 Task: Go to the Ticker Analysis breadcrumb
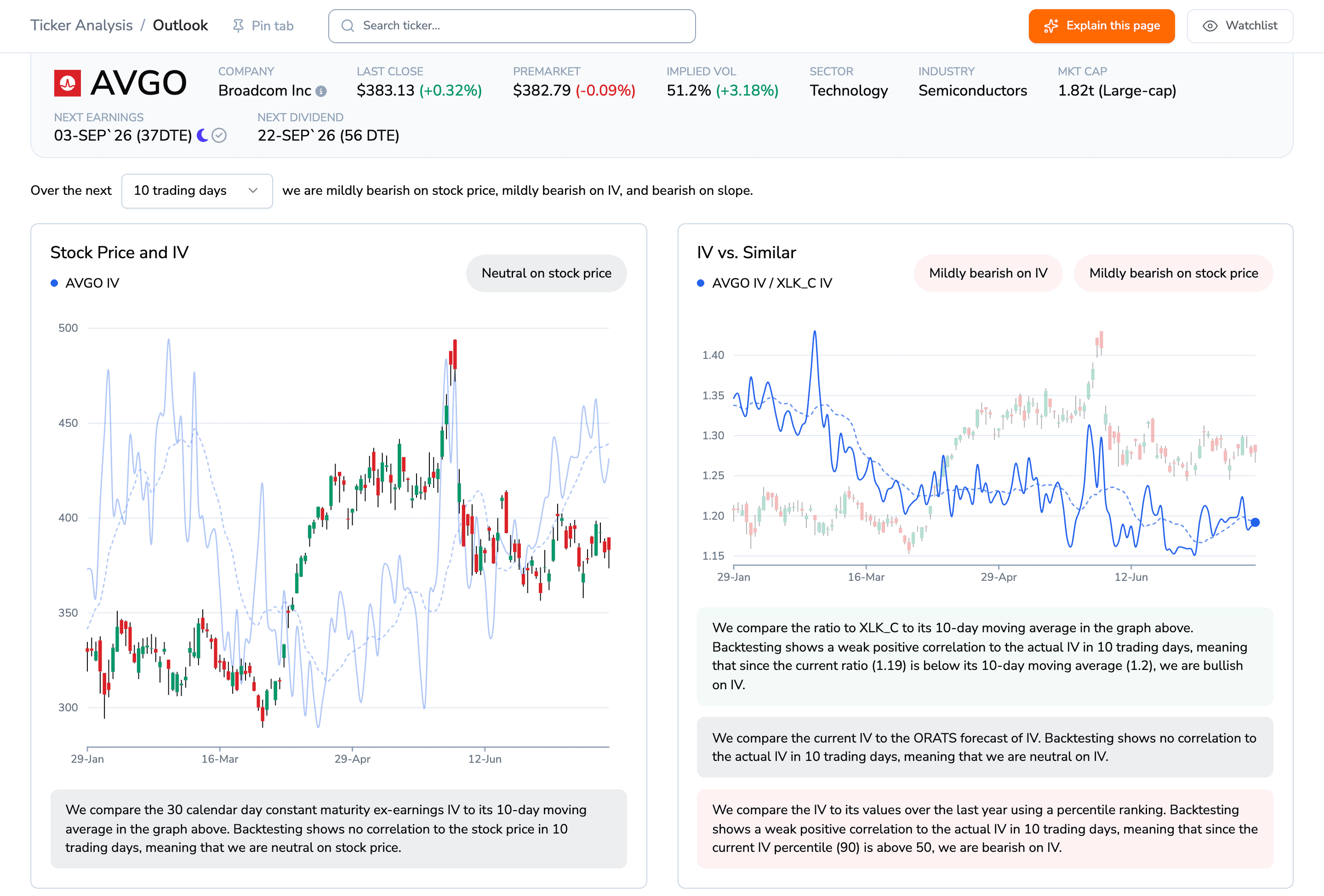81,26
